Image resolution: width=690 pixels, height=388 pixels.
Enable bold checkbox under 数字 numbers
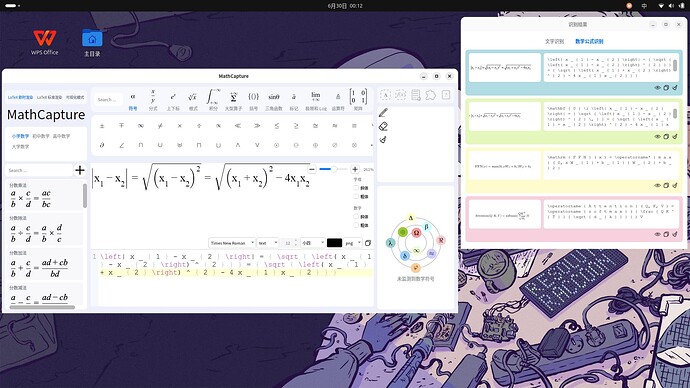356,225
